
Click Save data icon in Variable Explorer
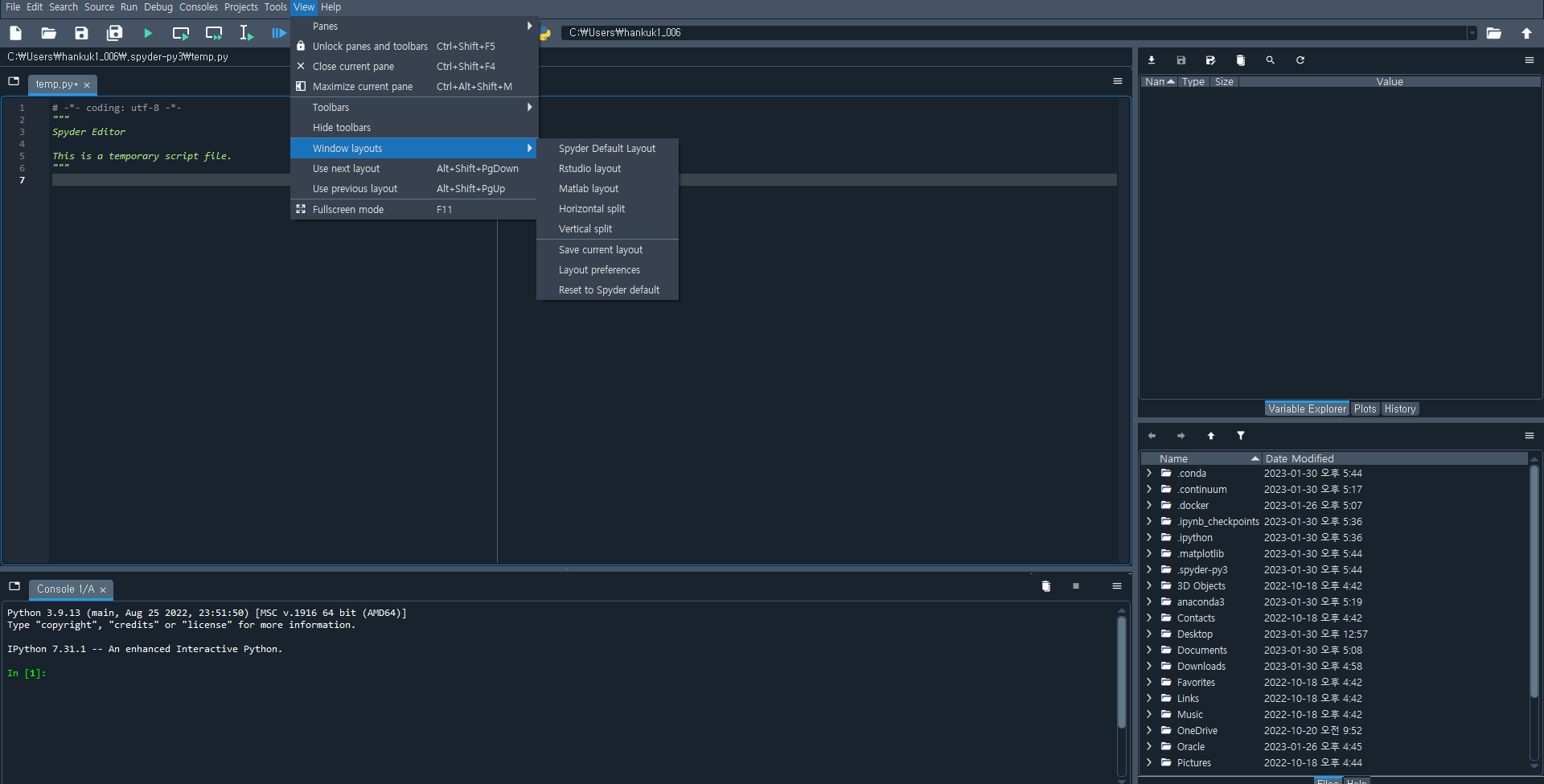point(1181,60)
